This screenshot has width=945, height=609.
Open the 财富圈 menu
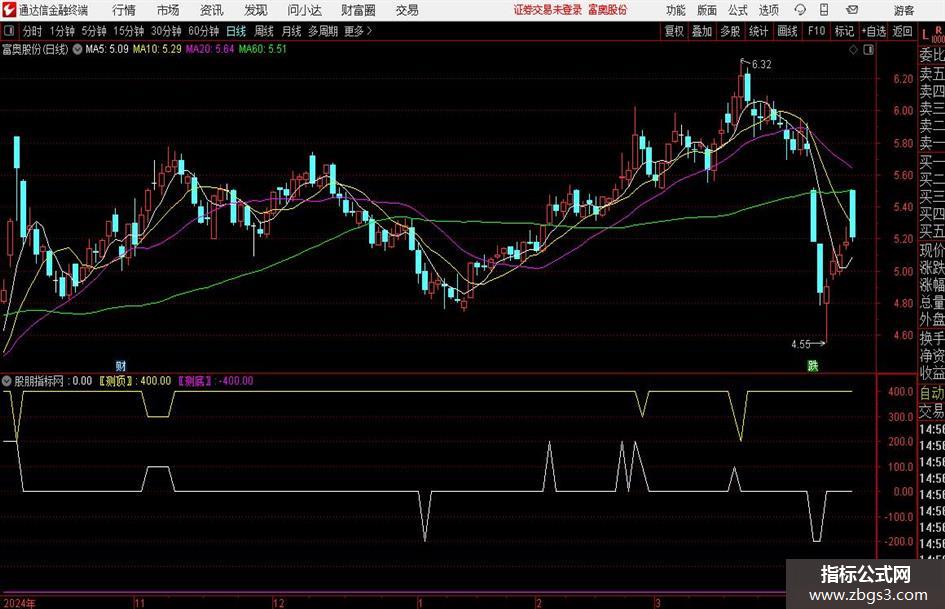pos(358,10)
